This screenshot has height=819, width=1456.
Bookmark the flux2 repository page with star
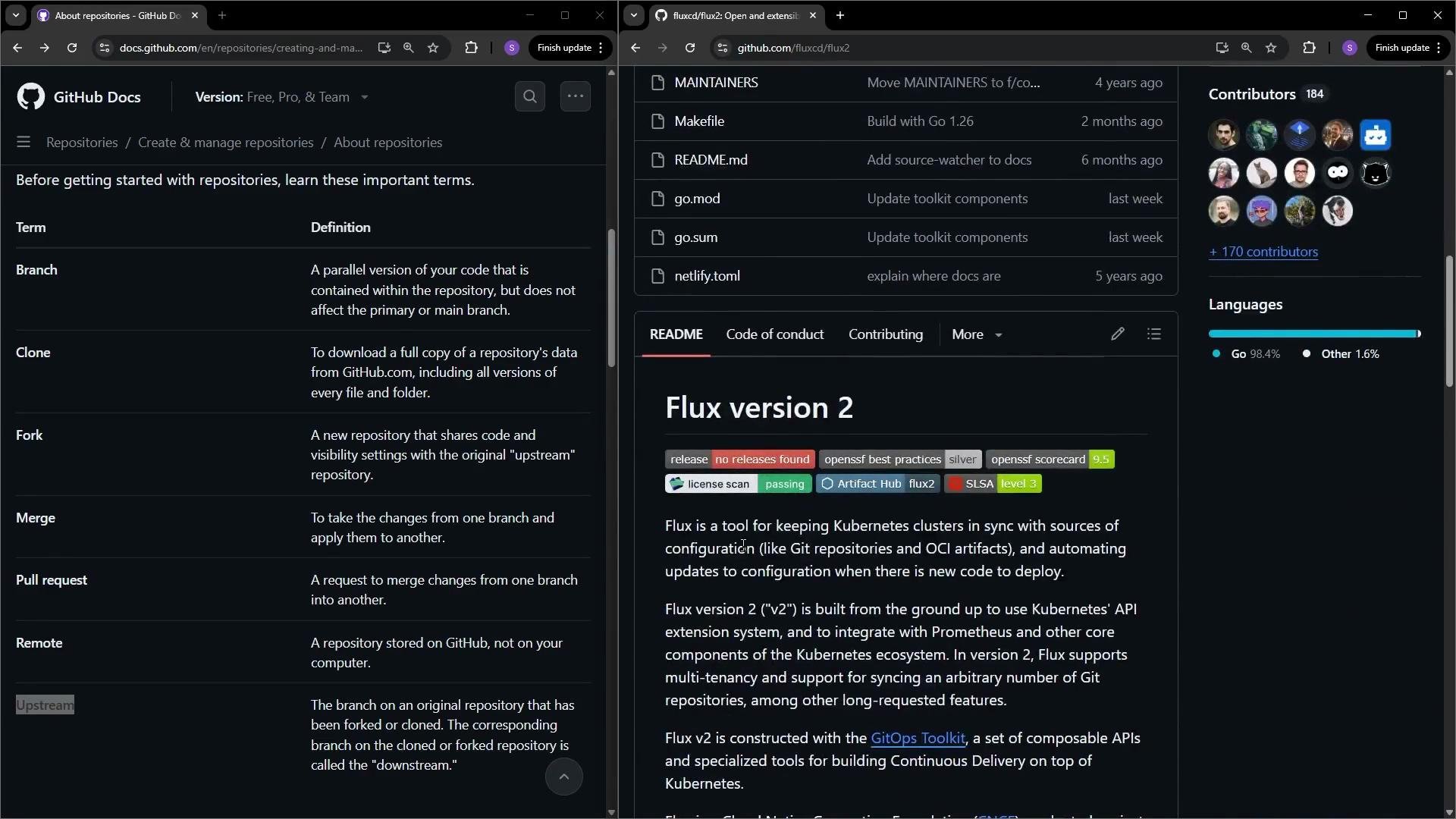(1271, 48)
